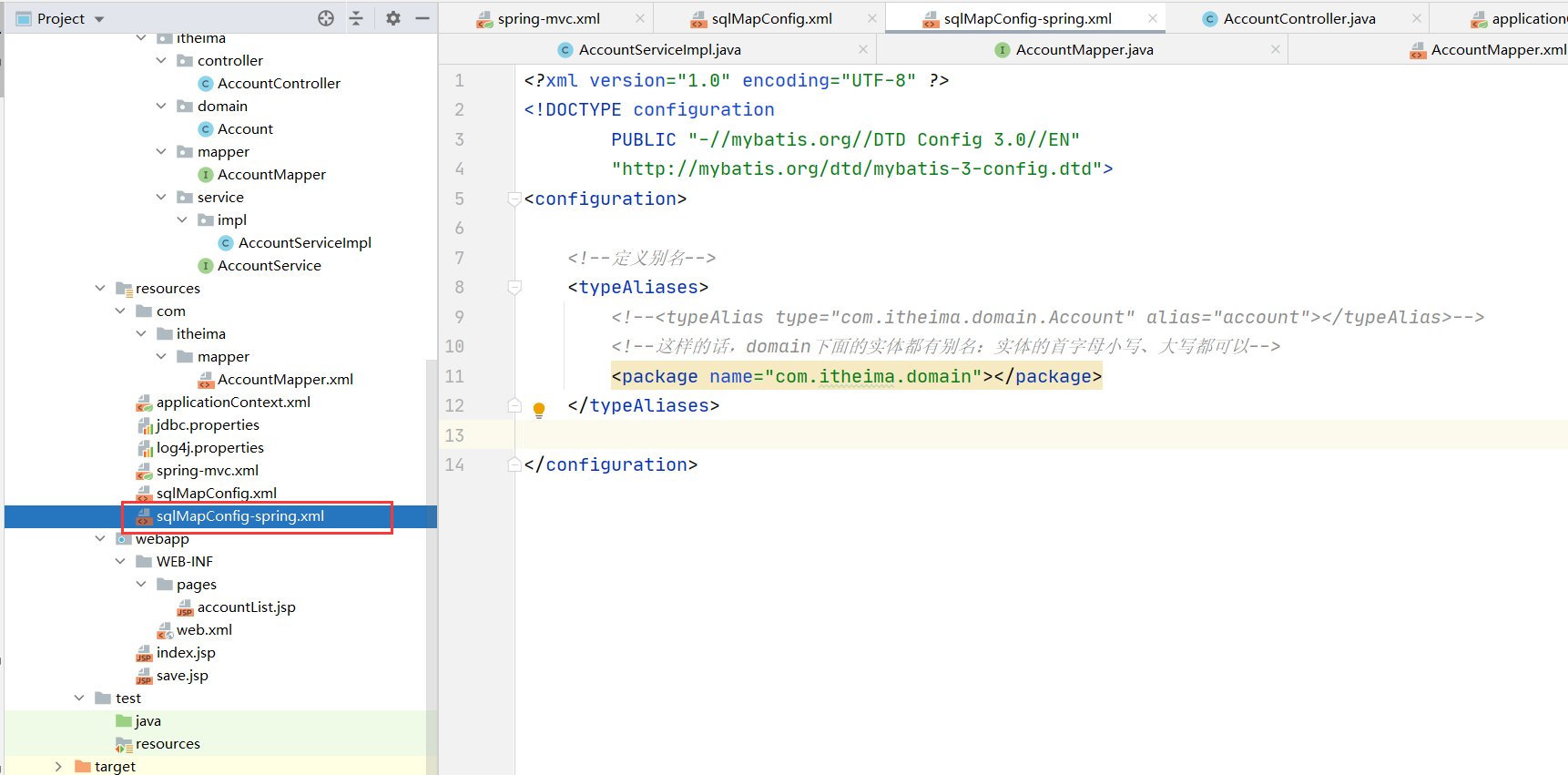The height and width of the screenshot is (775, 1568).
Task: Select the test java folder
Action: [x=148, y=720]
